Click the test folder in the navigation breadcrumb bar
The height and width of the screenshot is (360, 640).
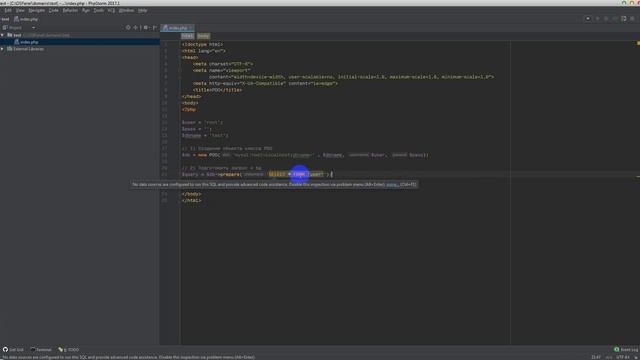[5, 19]
